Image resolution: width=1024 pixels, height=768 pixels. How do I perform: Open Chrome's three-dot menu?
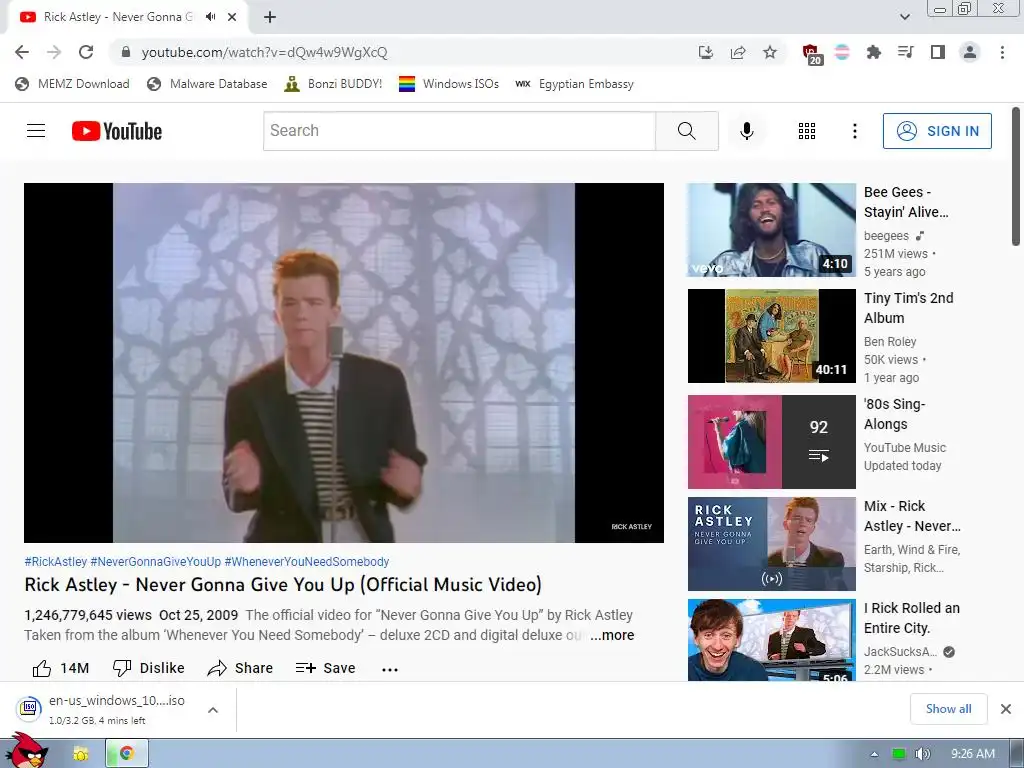tap(1002, 52)
